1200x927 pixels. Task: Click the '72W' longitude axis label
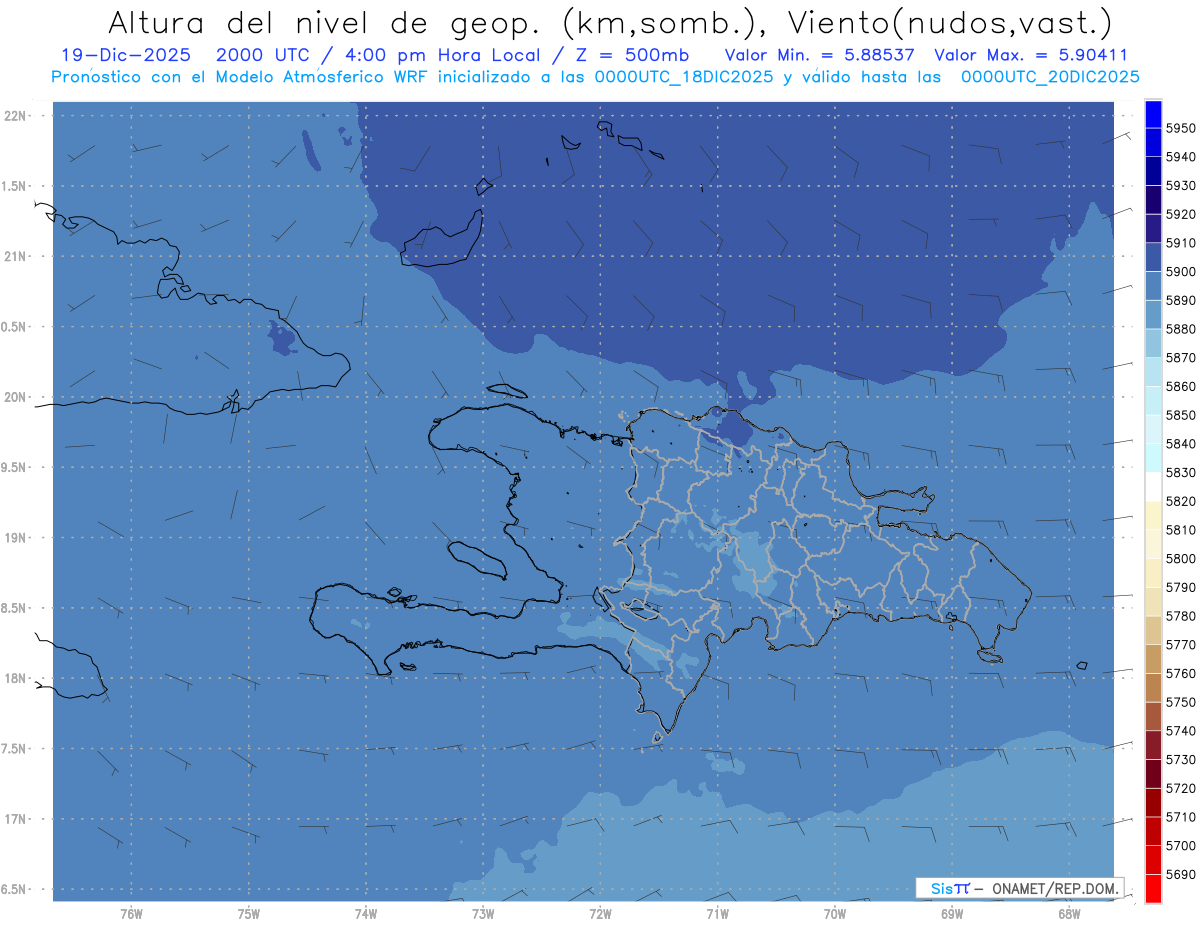click(x=600, y=913)
